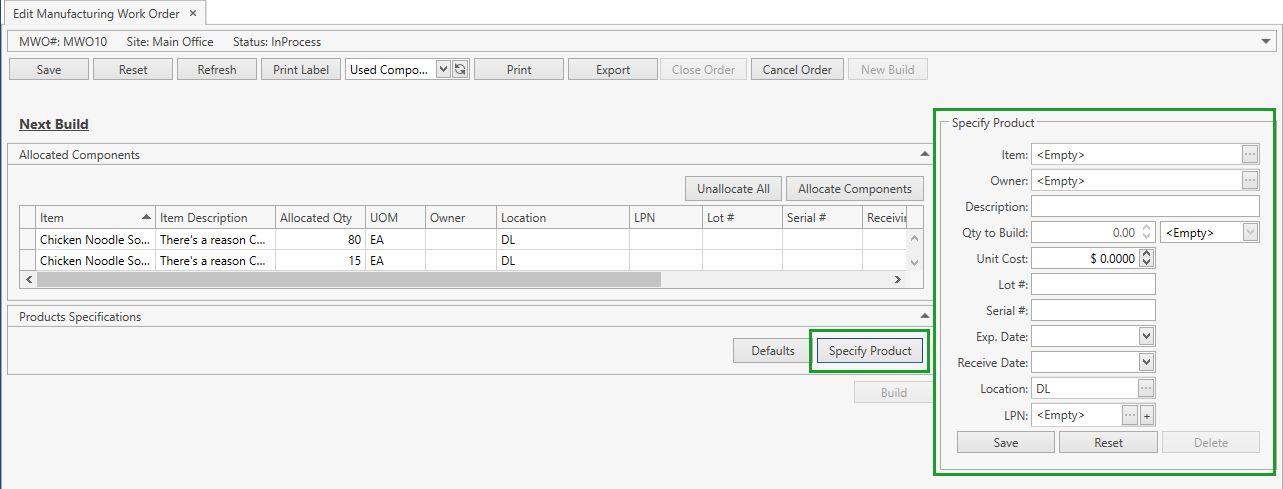Click plus icon next to LPN field
Viewport: 1283px width, 489px height.
click(1147, 415)
